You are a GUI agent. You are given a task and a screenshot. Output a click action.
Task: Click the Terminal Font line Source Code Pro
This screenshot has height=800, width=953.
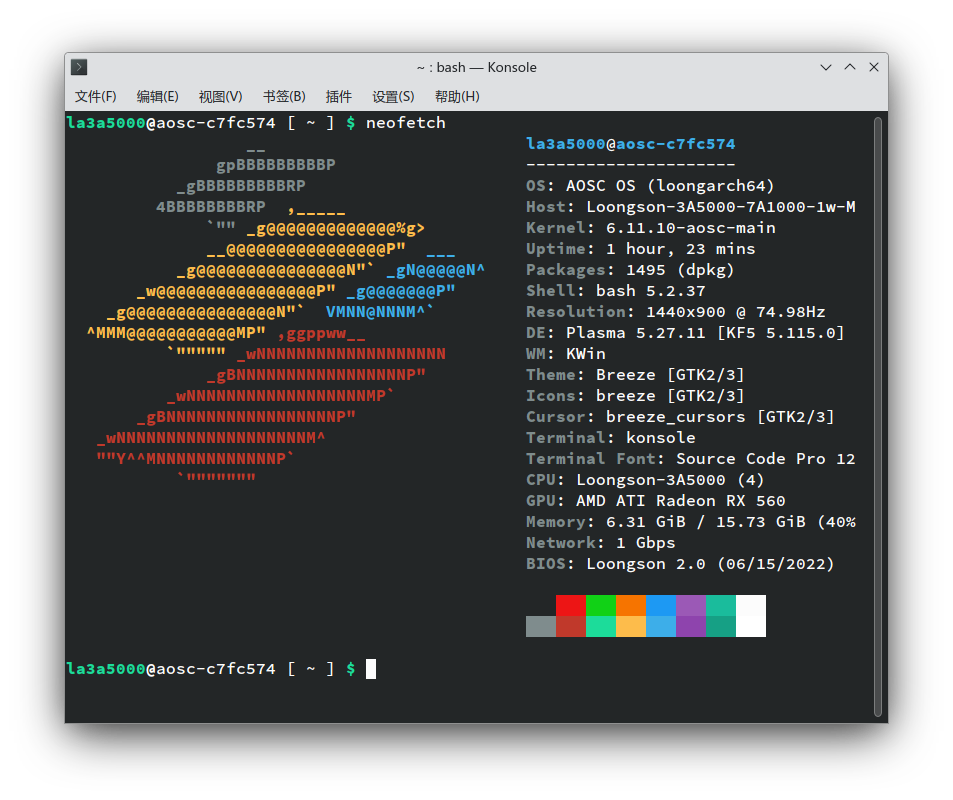click(690, 458)
